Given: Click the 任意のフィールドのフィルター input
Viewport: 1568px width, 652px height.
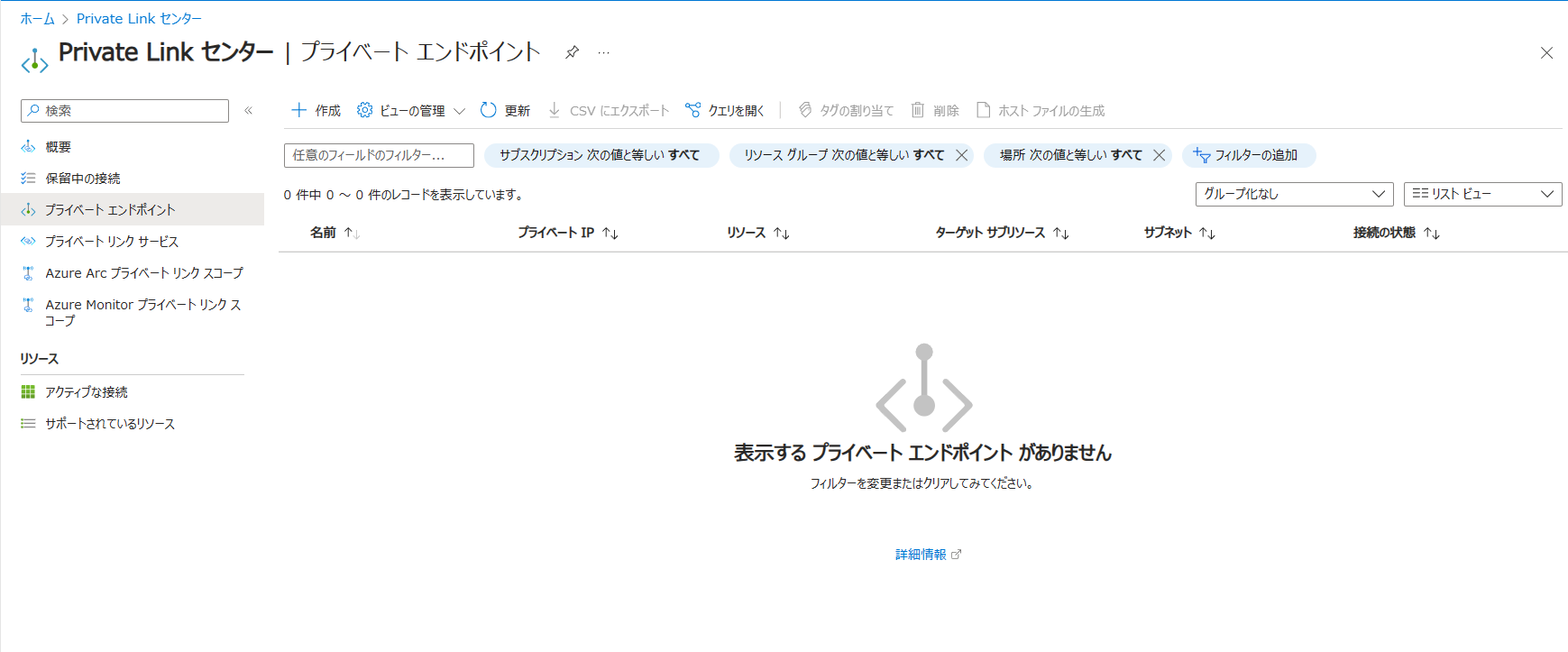Looking at the screenshot, I should click(x=379, y=155).
